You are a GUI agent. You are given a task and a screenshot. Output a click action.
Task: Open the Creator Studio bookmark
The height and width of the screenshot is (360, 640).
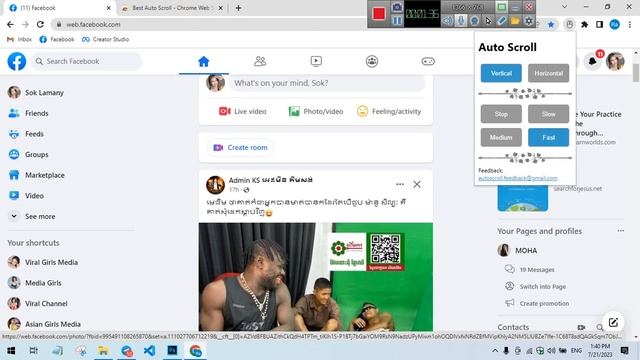[105, 39]
